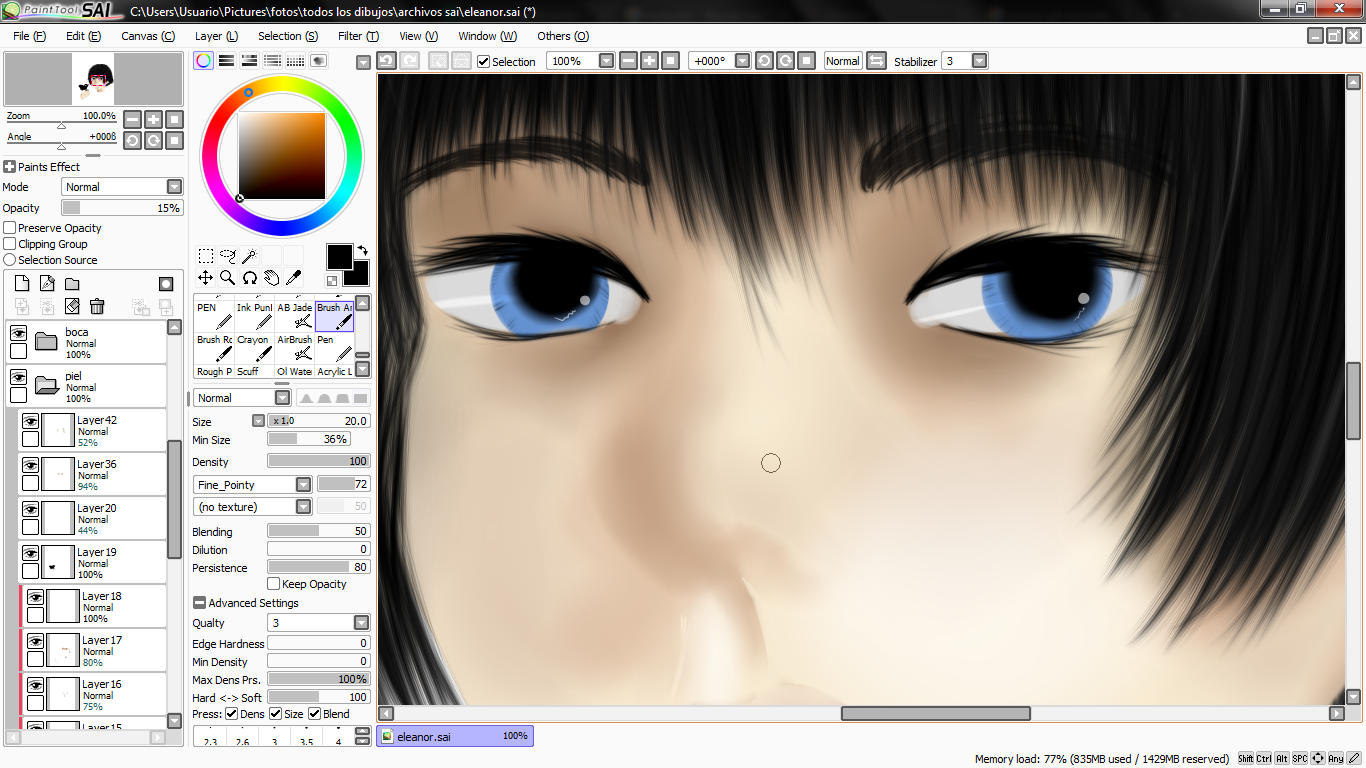Open the Layer menu

pos(216,36)
